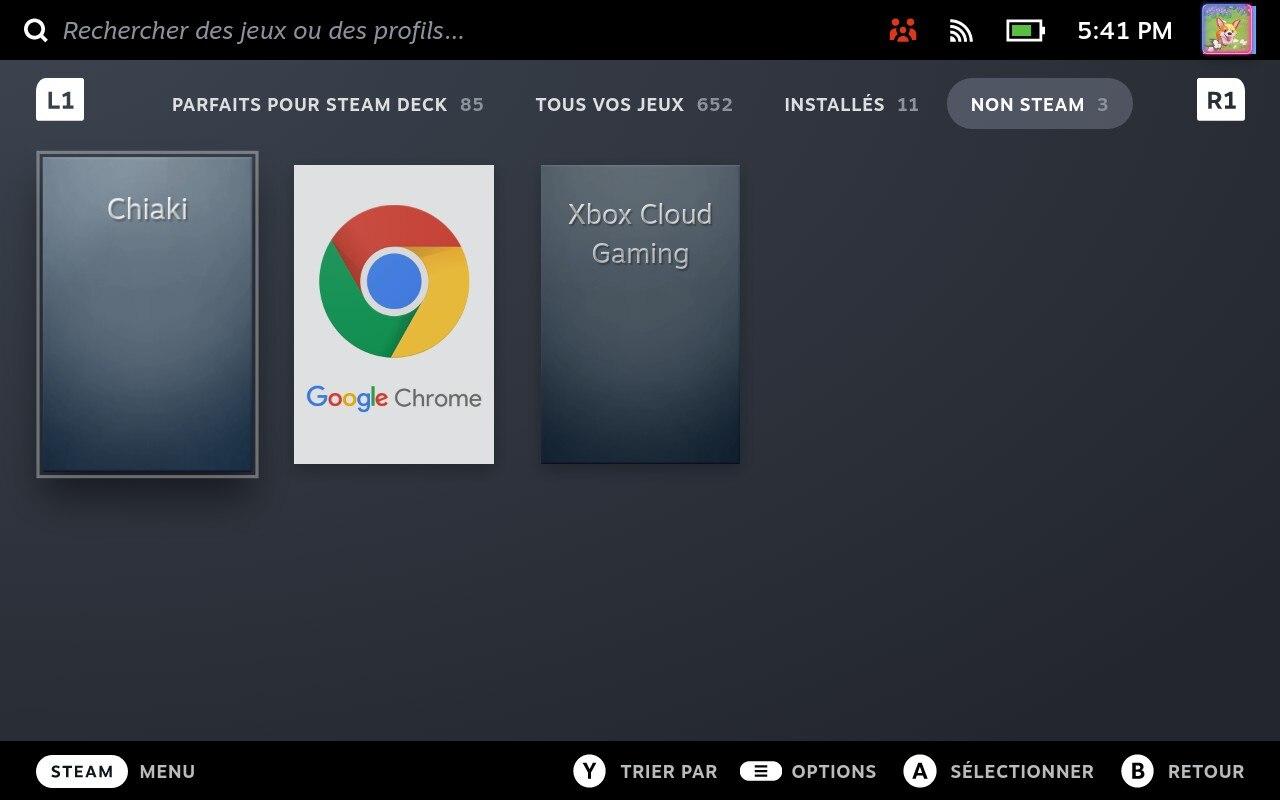Focus the game or profile search field
The image size is (1280, 800).
[x=263, y=30]
